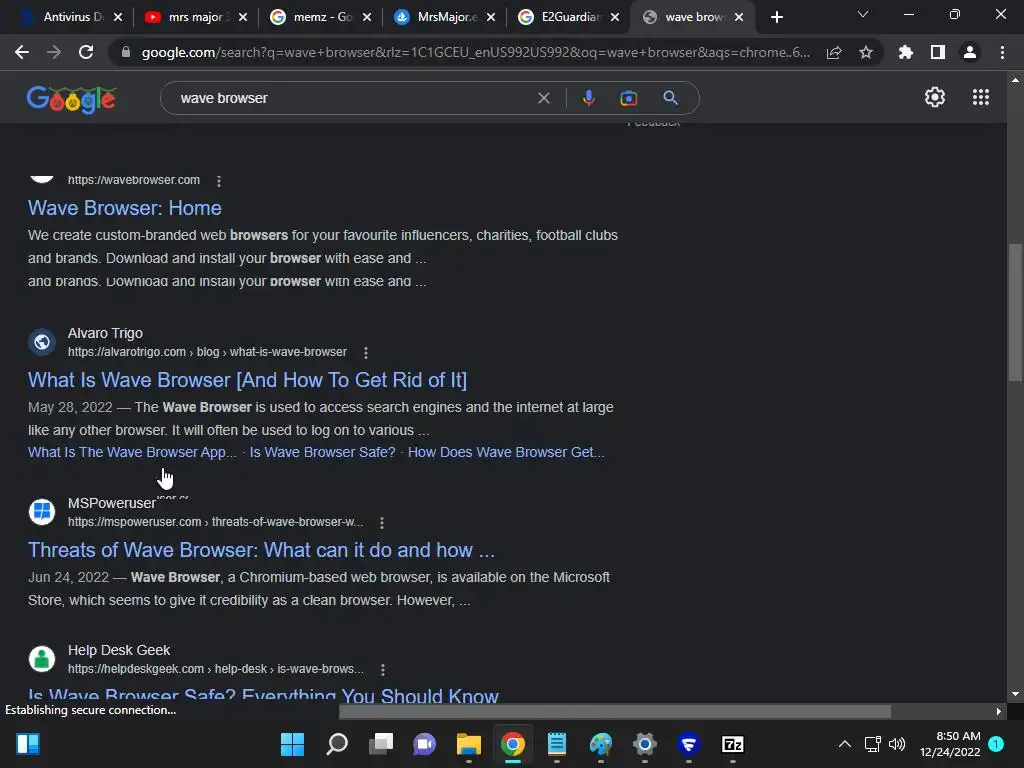Open options for wavebrowser.com result
Image resolution: width=1024 pixels, height=768 pixels.
[219, 181]
